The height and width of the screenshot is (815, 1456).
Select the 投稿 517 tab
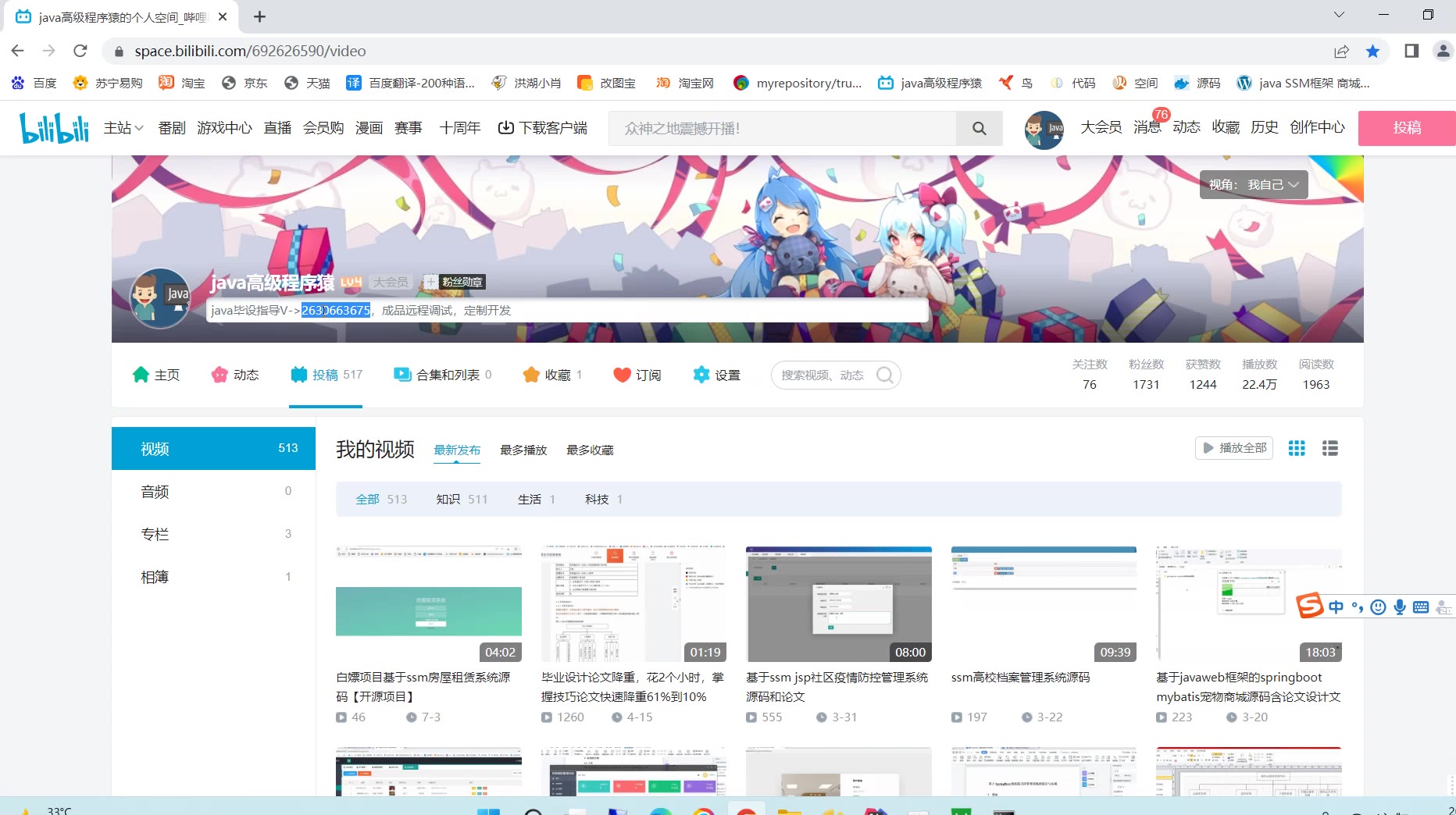point(326,375)
